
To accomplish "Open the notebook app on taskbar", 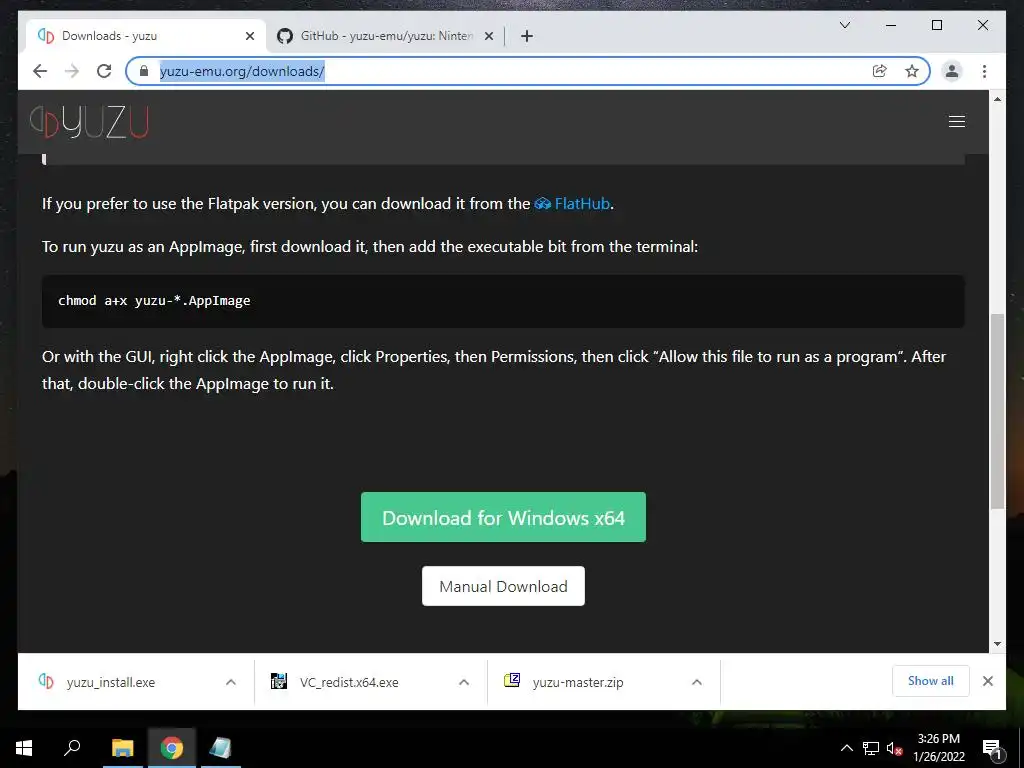I will point(220,748).
